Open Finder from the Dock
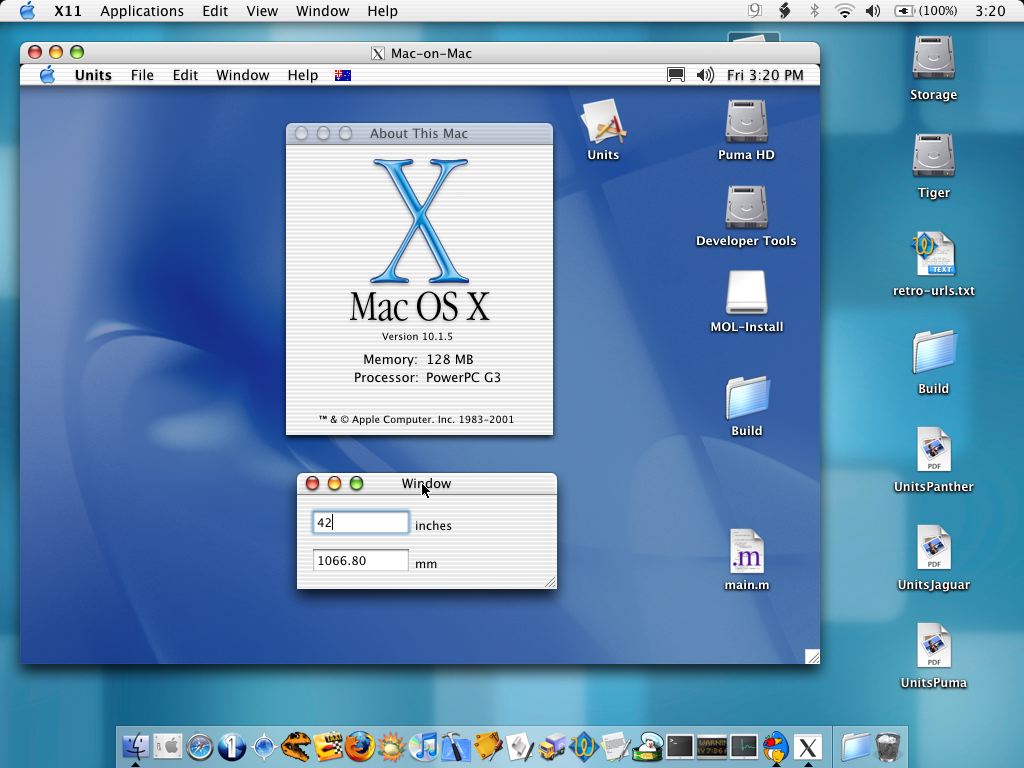Image resolution: width=1024 pixels, height=768 pixels. click(x=136, y=746)
